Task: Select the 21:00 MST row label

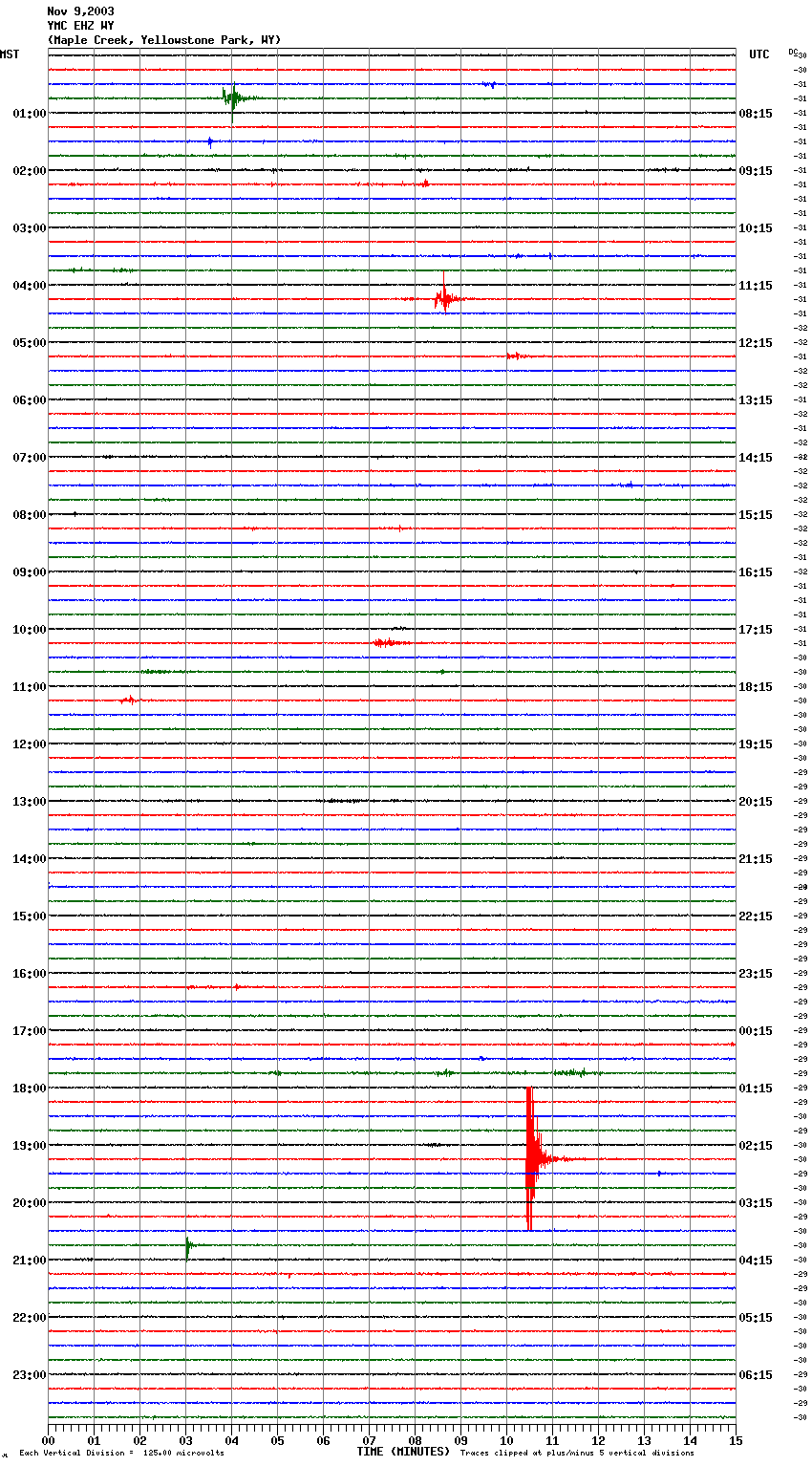Action: 30,1261
